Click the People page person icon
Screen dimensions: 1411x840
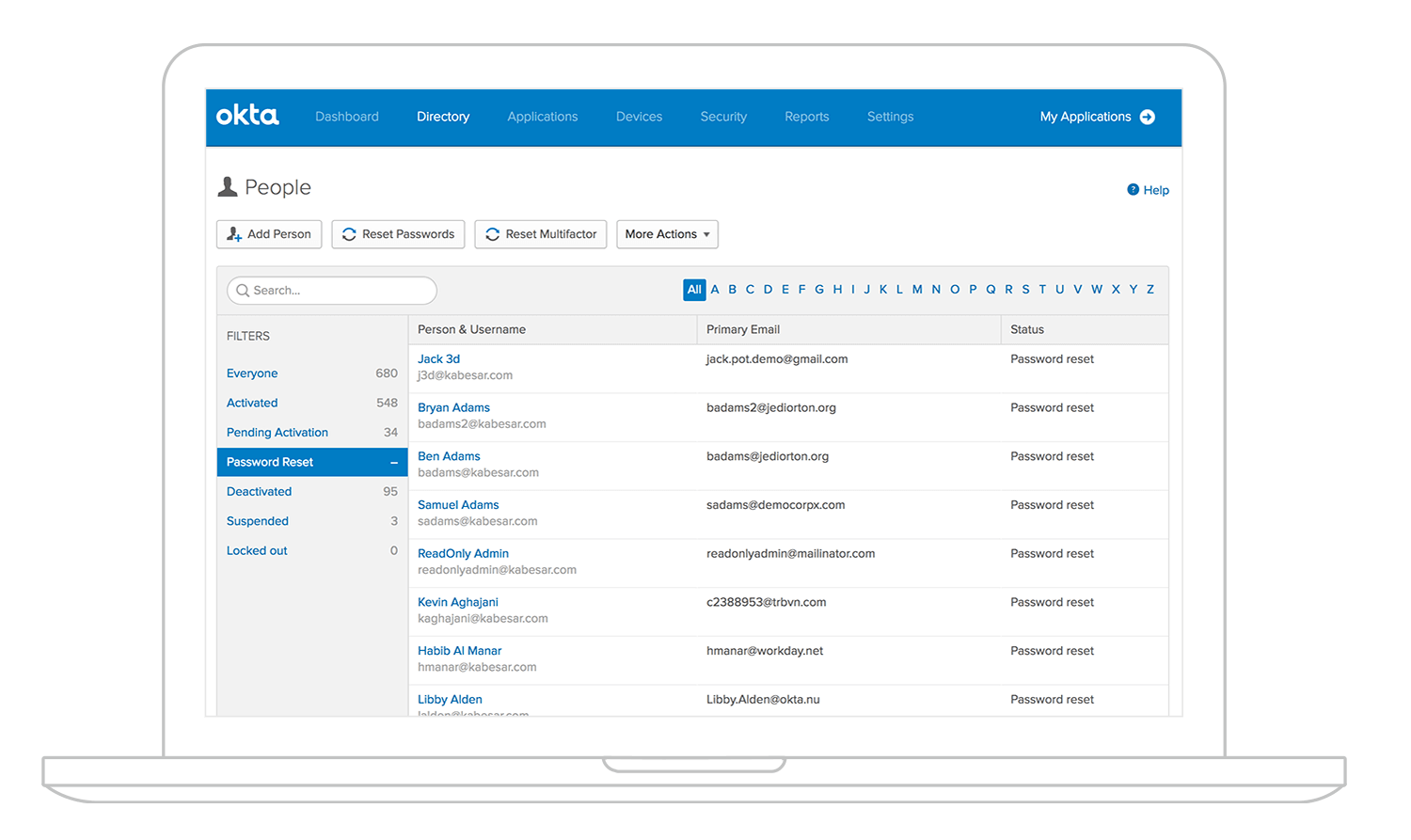click(228, 187)
